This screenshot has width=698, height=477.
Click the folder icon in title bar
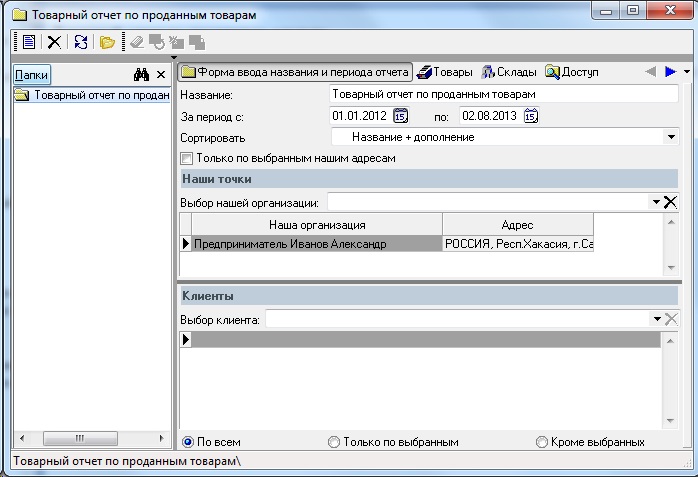click(19, 15)
